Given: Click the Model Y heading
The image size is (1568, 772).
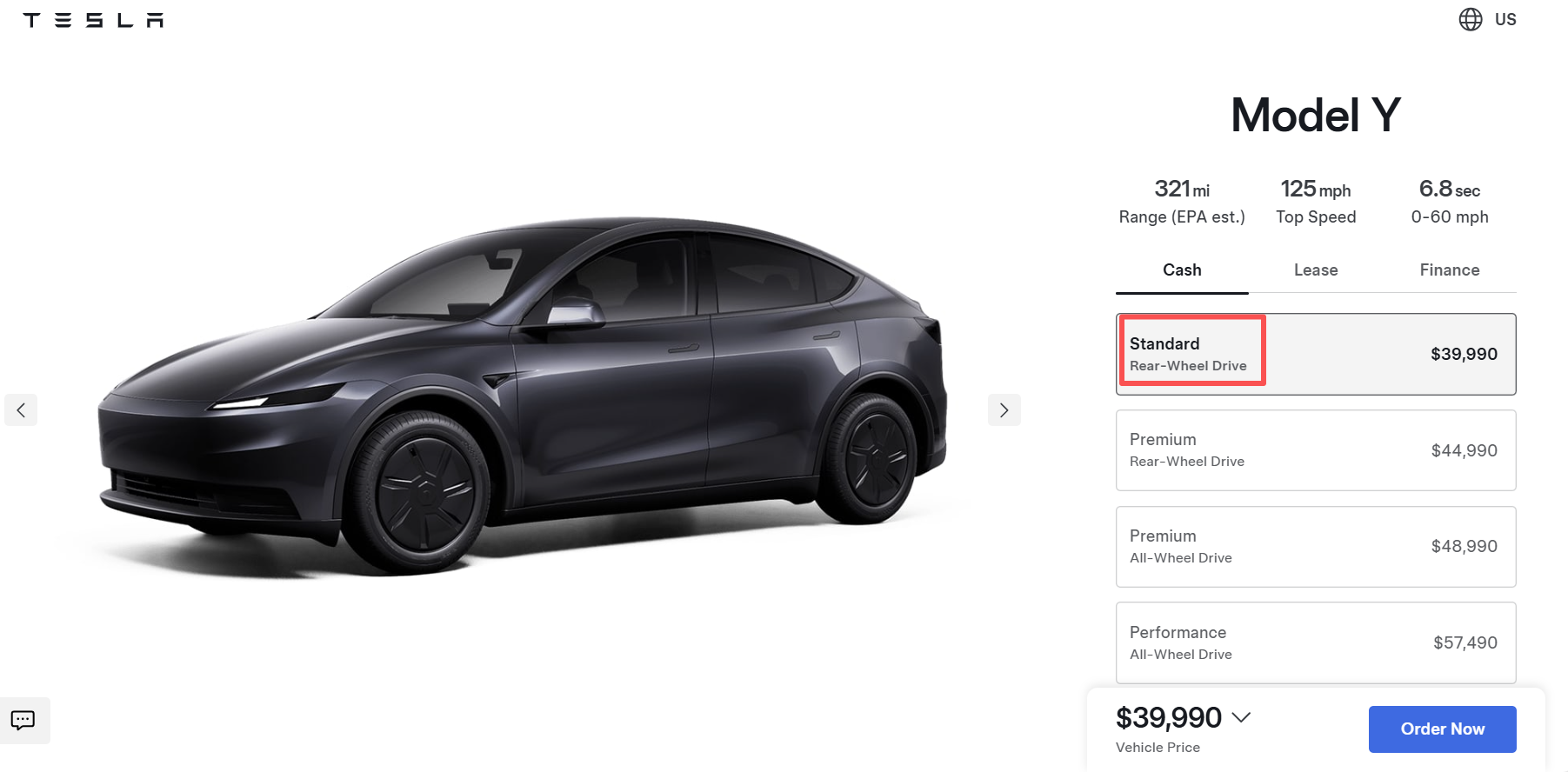Looking at the screenshot, I should (1315, 115).
